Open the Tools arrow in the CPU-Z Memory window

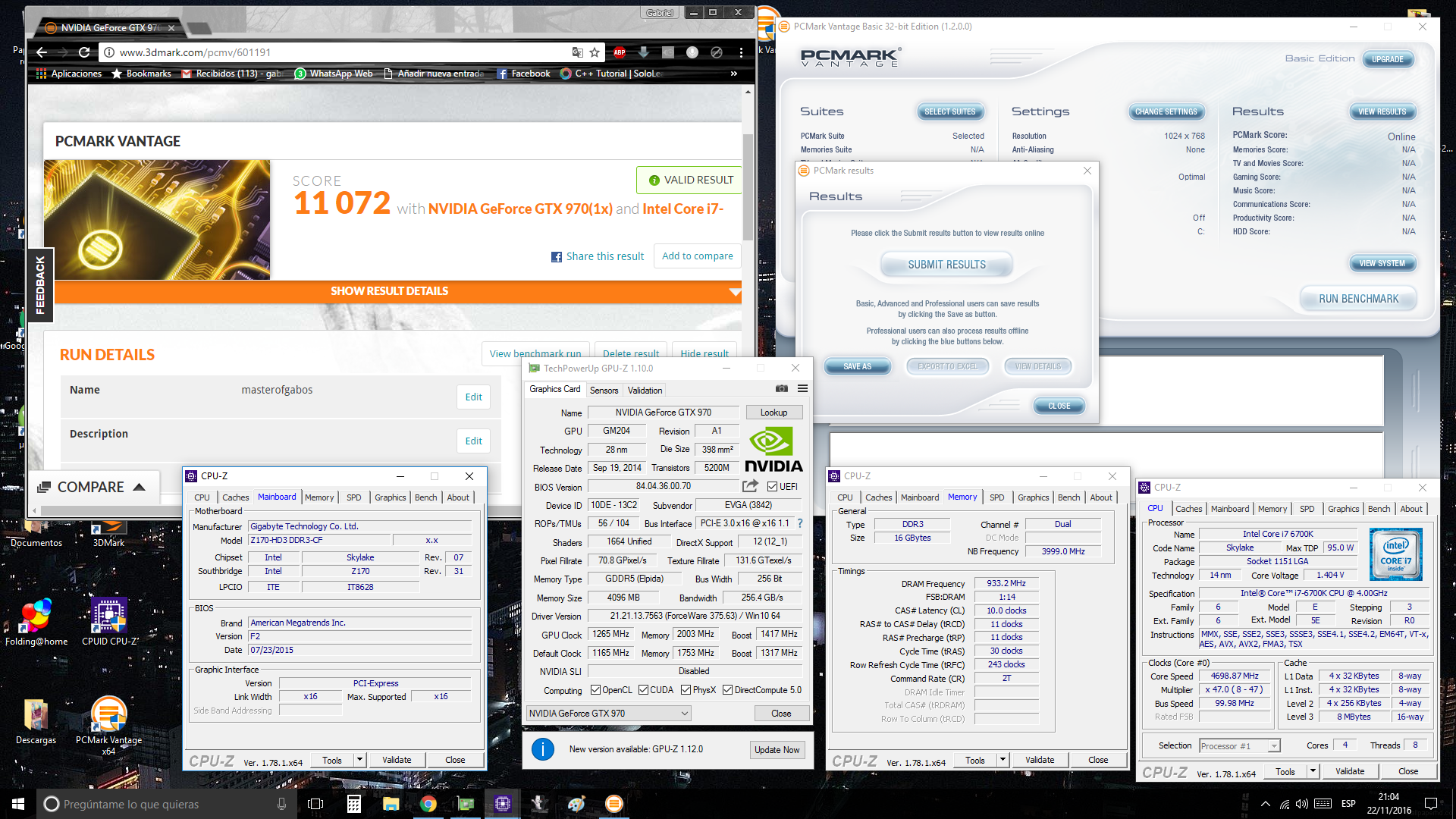pos(1003,760)
